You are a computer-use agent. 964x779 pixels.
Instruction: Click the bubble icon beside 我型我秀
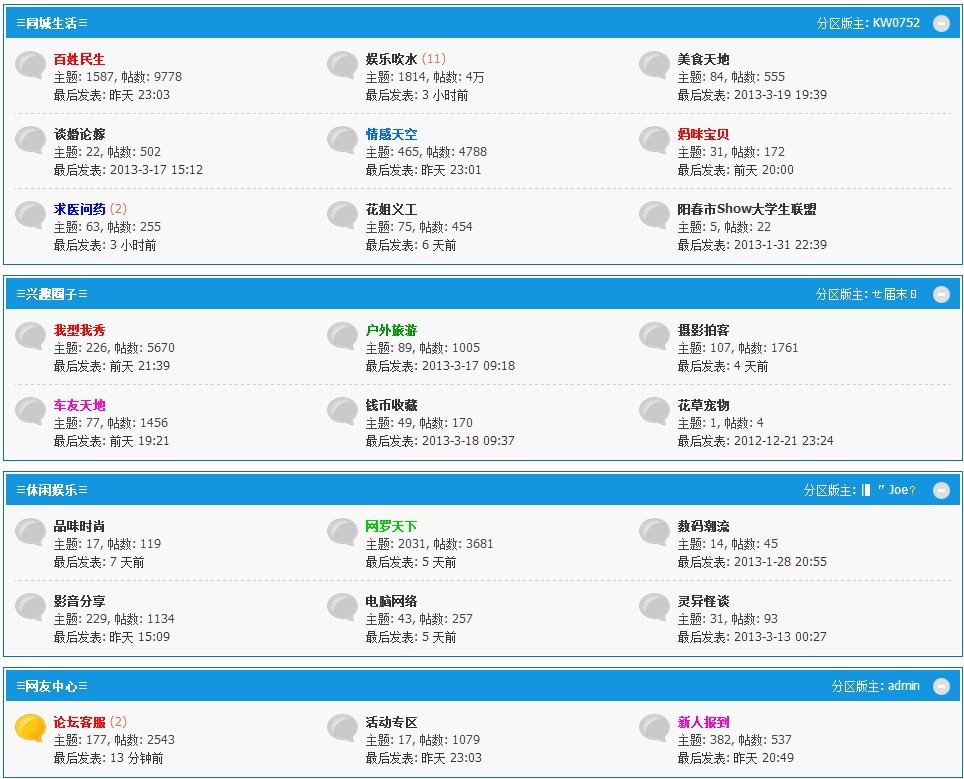tap(30, 335)
